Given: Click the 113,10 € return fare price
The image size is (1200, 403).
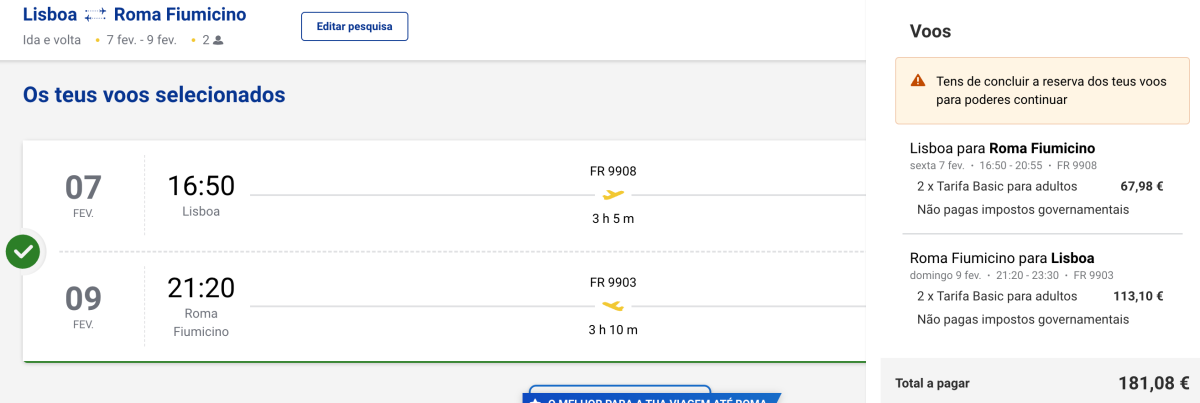Looking at the screenshot, I should (1140, 296).
